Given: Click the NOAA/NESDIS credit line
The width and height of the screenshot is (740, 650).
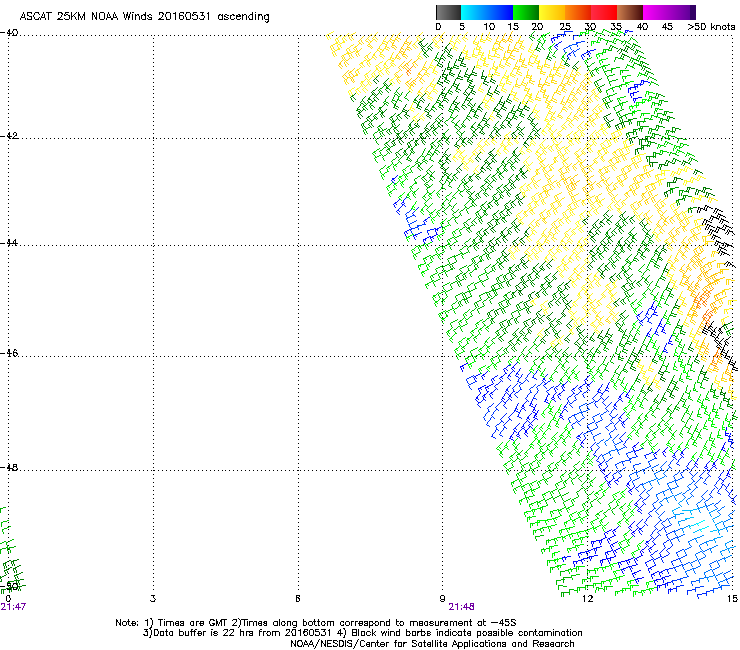Looking at the screenshot, I should coord(432,644).
